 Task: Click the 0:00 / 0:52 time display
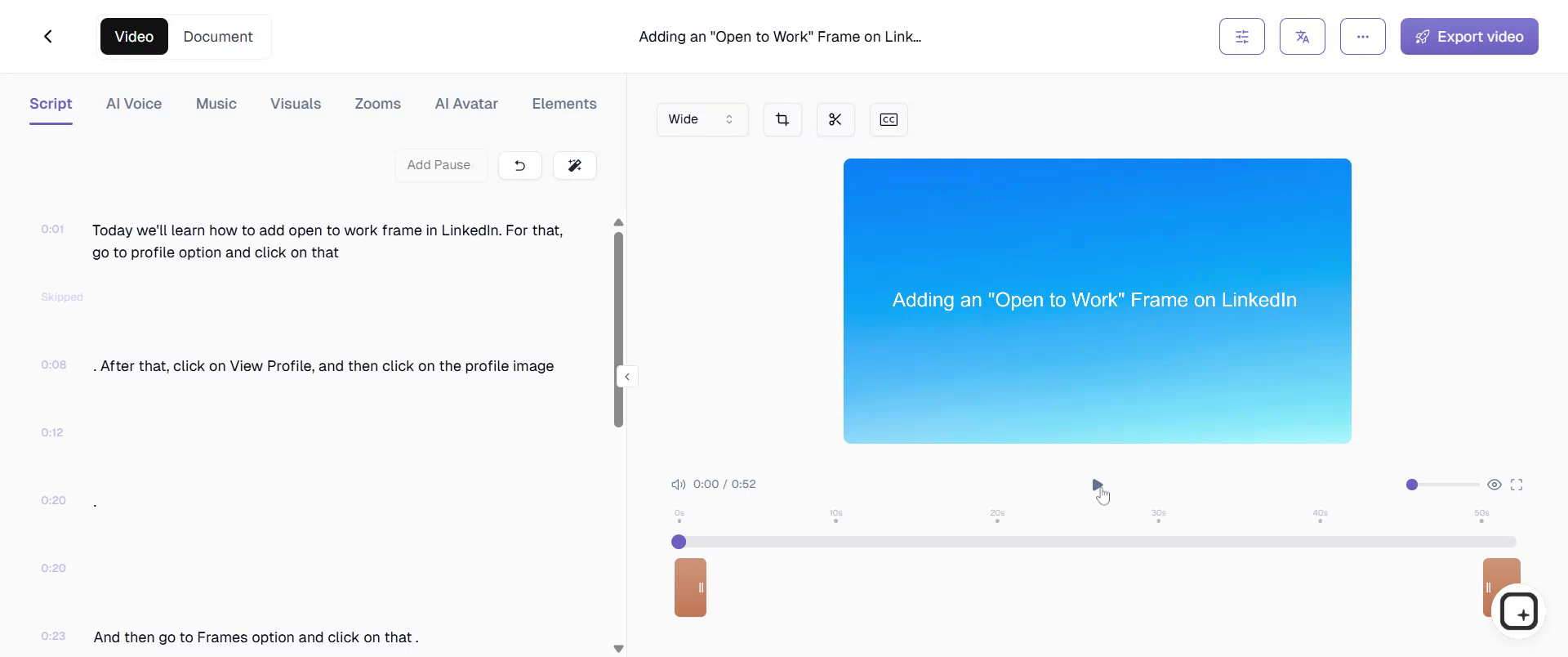(724, 484)
